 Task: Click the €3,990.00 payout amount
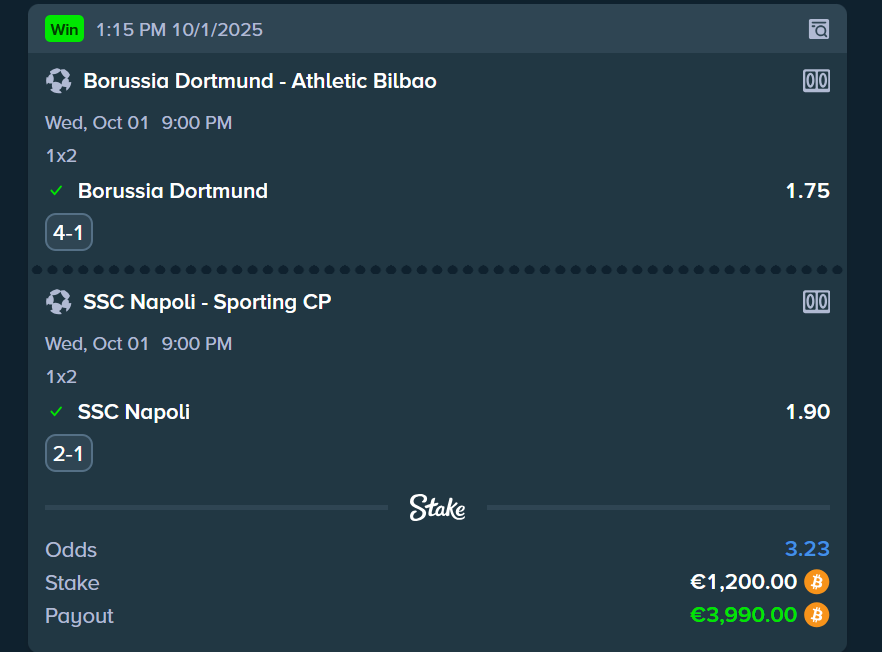(x=743, y=615)
